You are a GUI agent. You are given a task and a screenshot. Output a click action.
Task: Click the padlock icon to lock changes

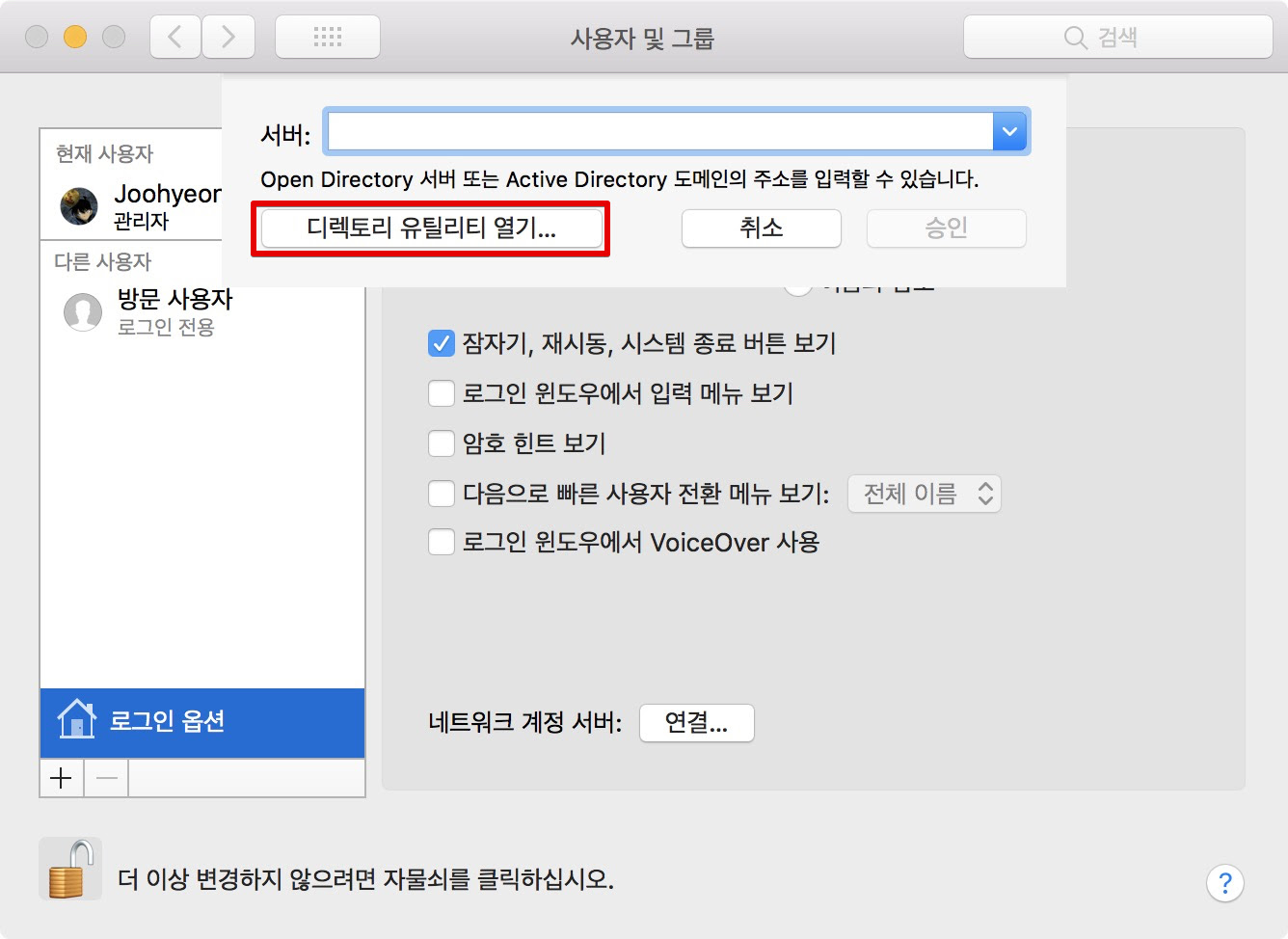pos(70,869)
